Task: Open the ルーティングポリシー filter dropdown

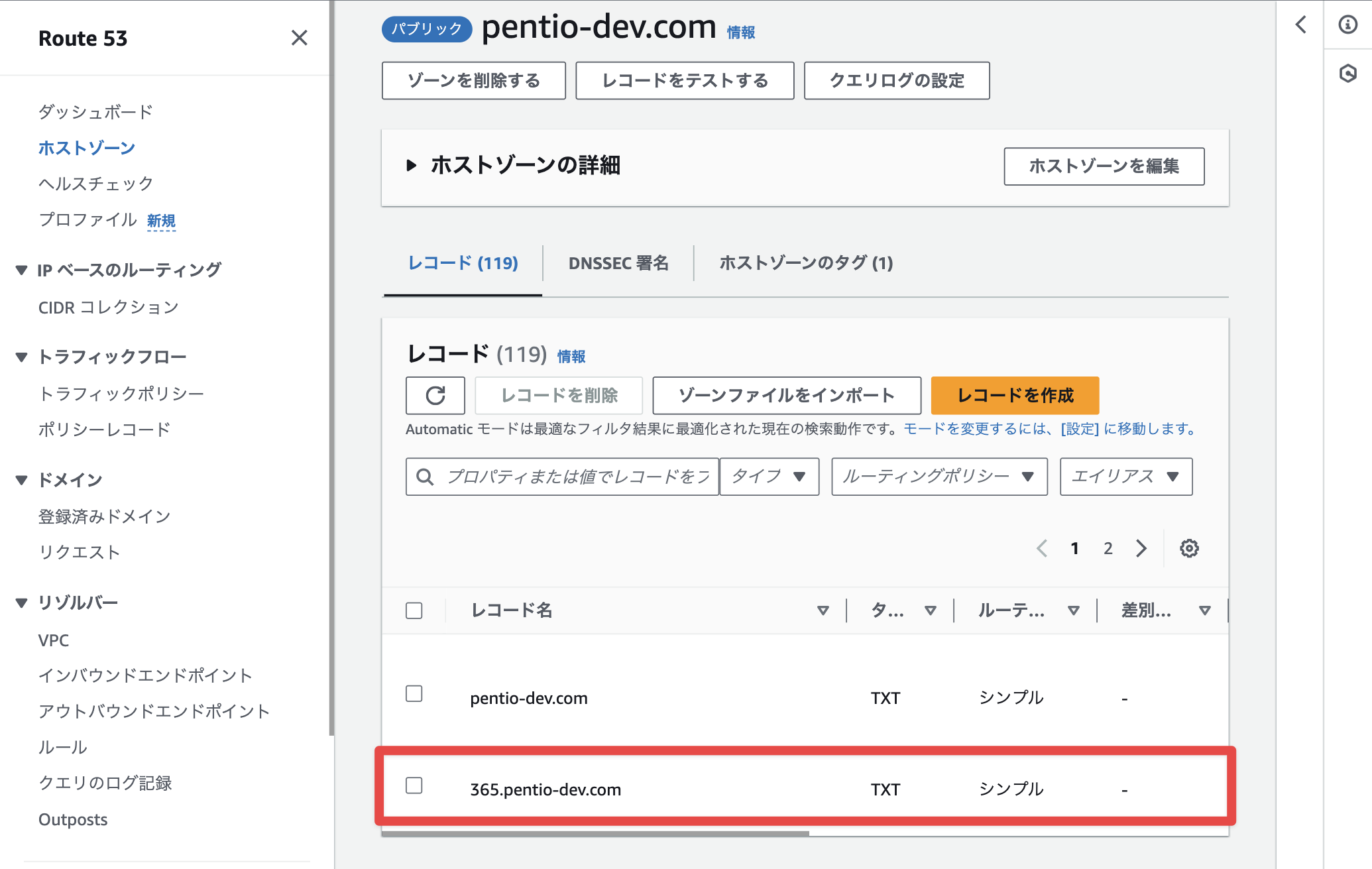Action: (939, 477)
